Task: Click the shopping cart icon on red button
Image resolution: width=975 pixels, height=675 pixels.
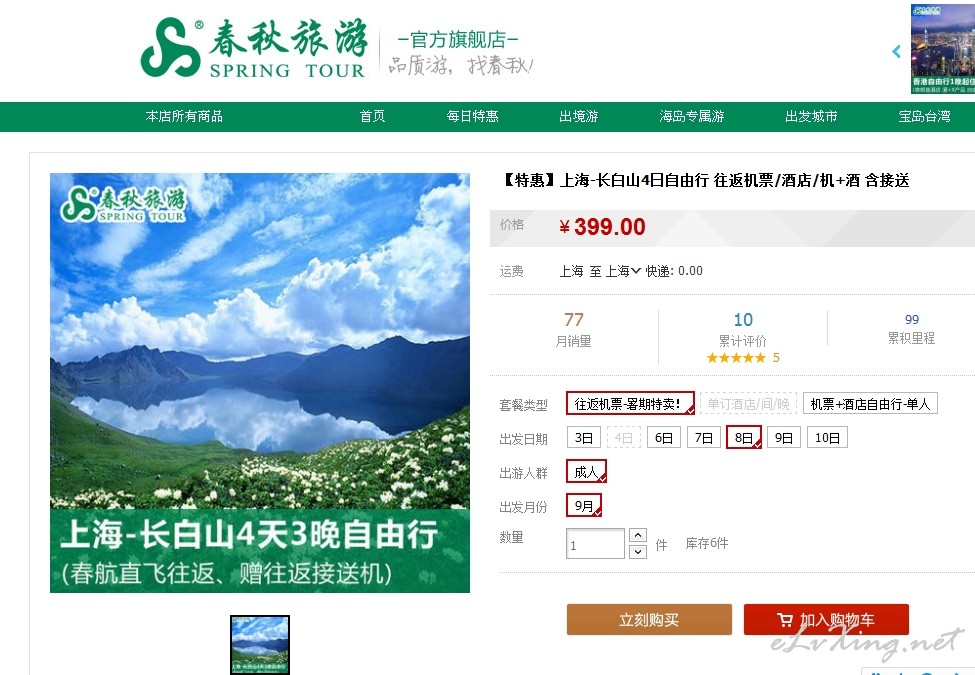Action: coord(785,620)
